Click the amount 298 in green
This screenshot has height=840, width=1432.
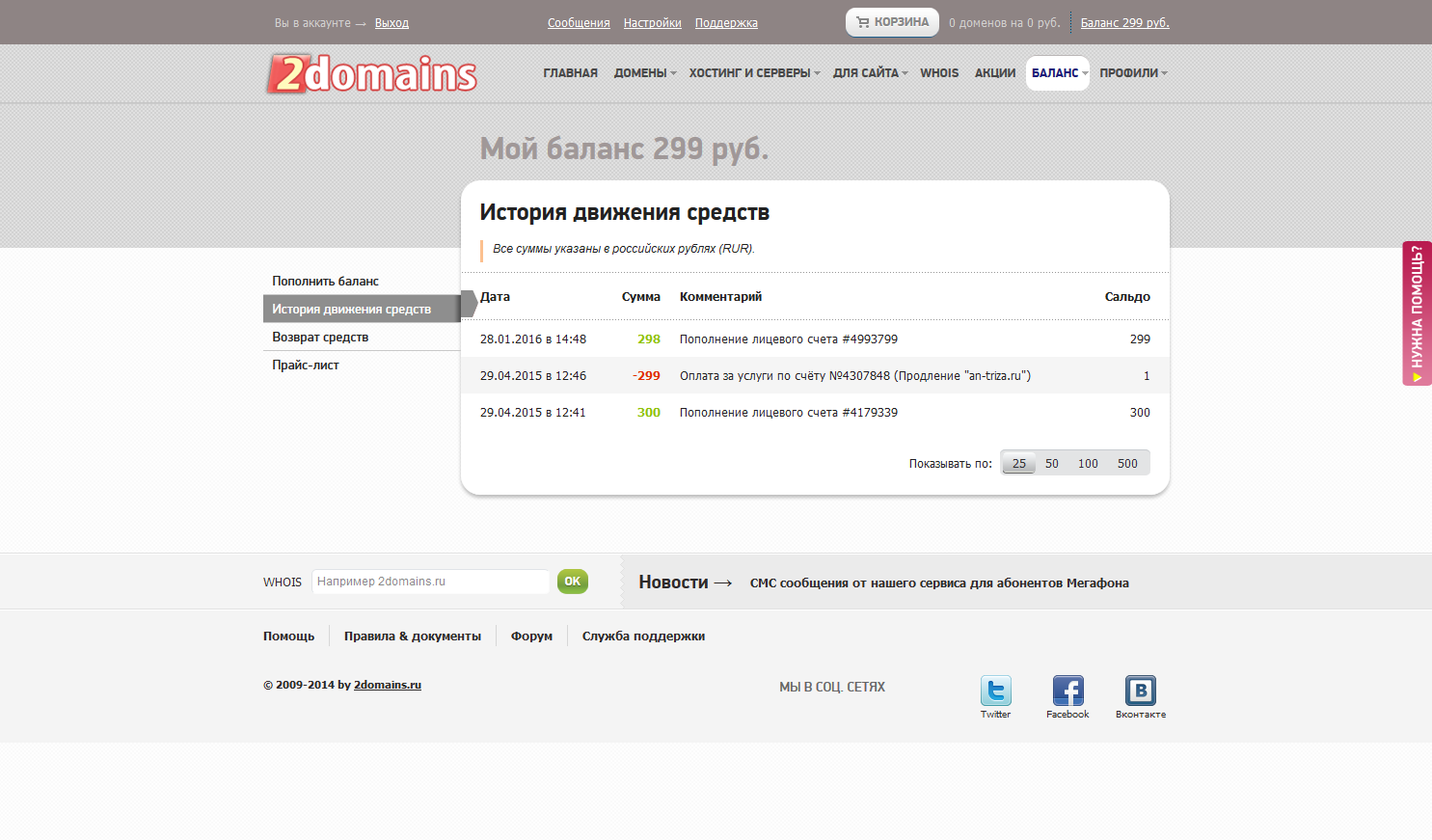[649, 339]
